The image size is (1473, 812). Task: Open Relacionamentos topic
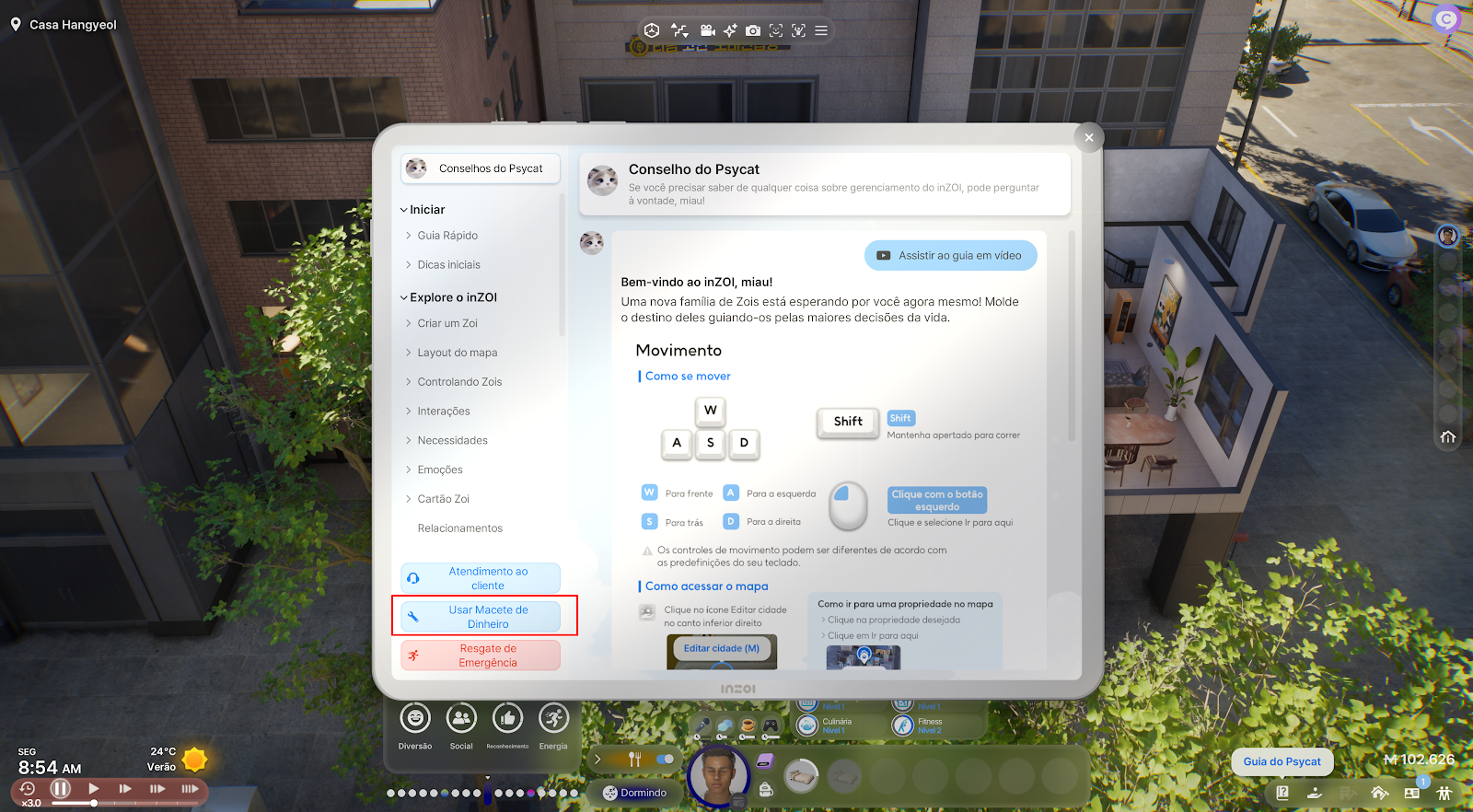(x=460, y=528)
